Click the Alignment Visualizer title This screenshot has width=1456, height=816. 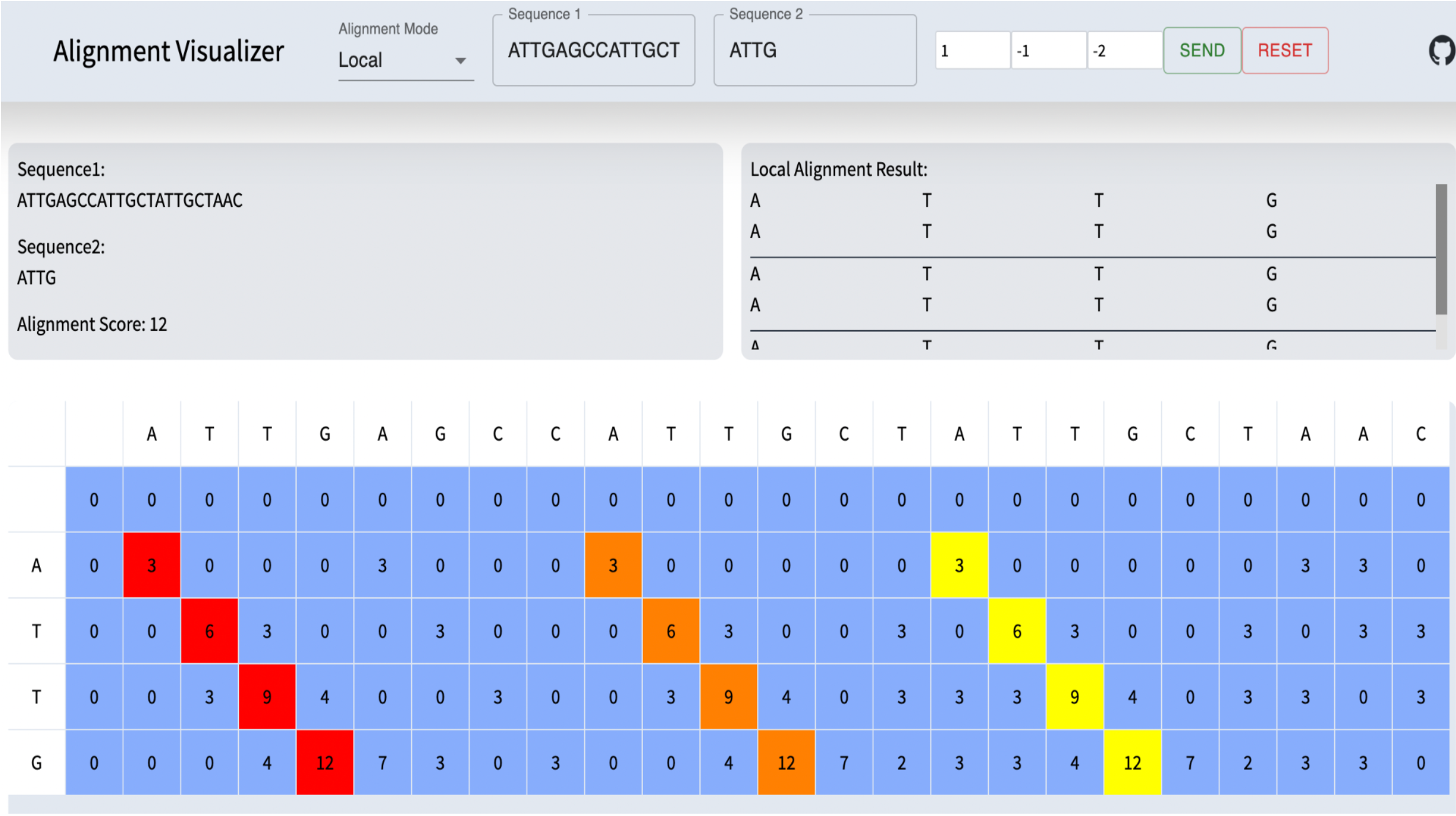[169, 51]
